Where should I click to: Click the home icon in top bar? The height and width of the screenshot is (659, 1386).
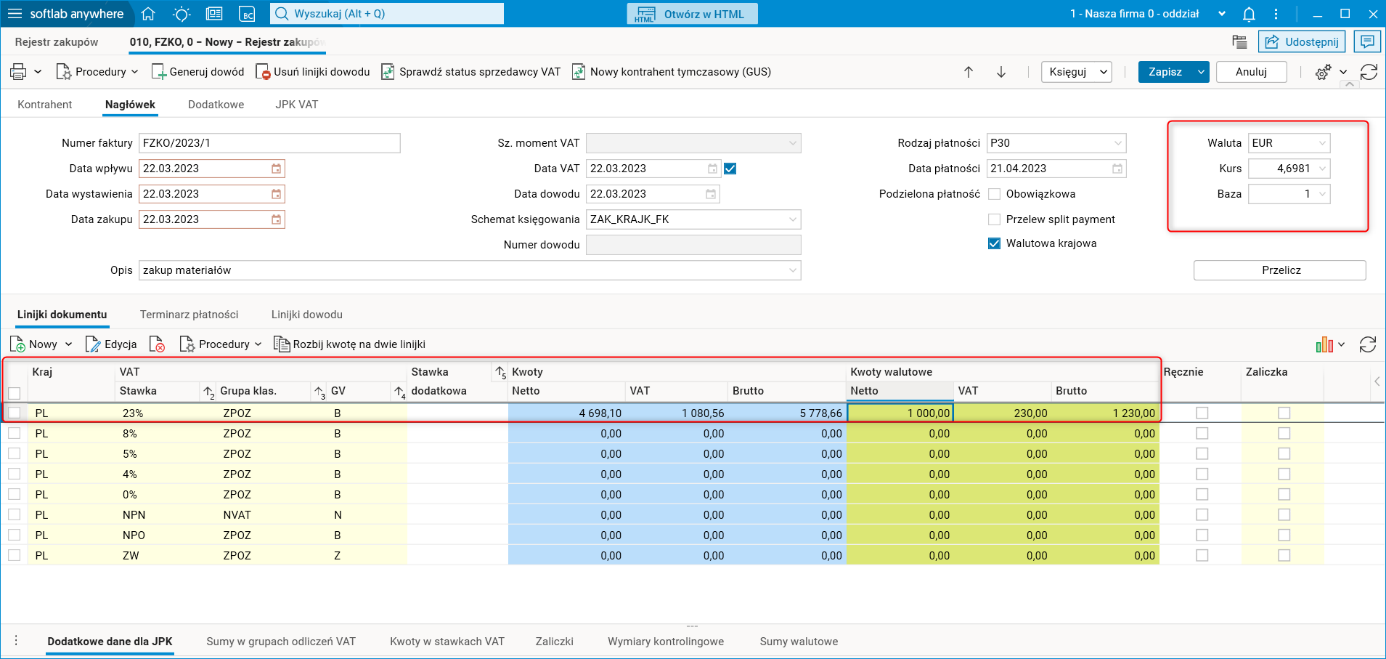pos(148,14)
